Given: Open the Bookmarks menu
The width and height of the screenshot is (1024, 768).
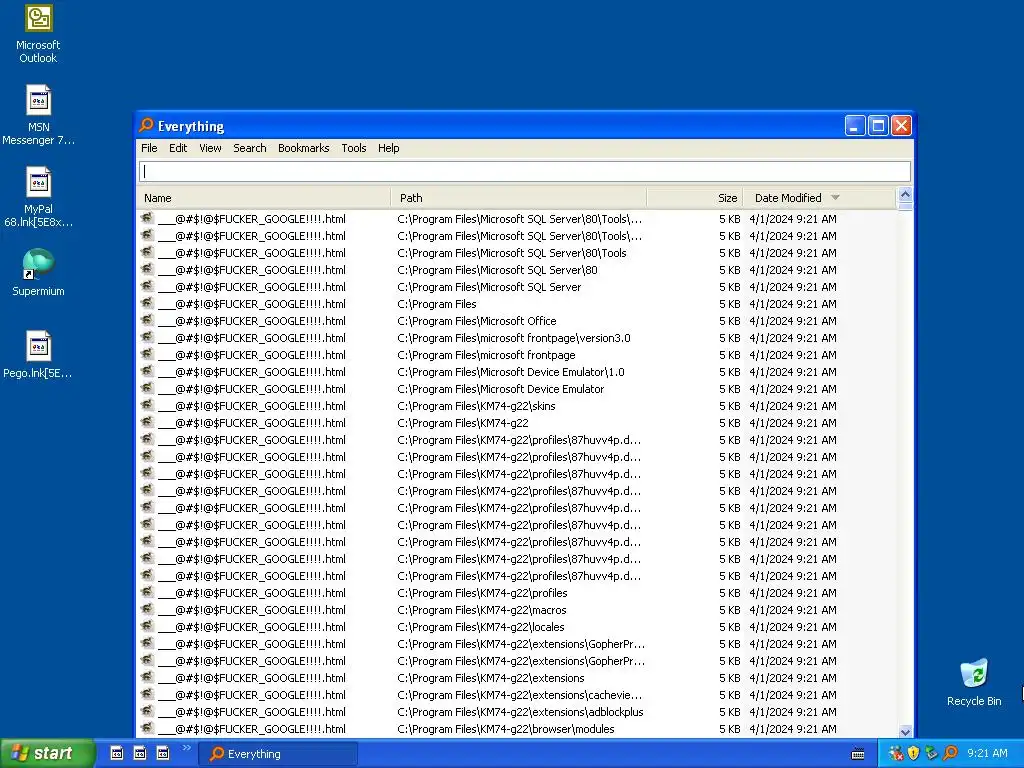Looking at the screenshot, I should [304, 148].
